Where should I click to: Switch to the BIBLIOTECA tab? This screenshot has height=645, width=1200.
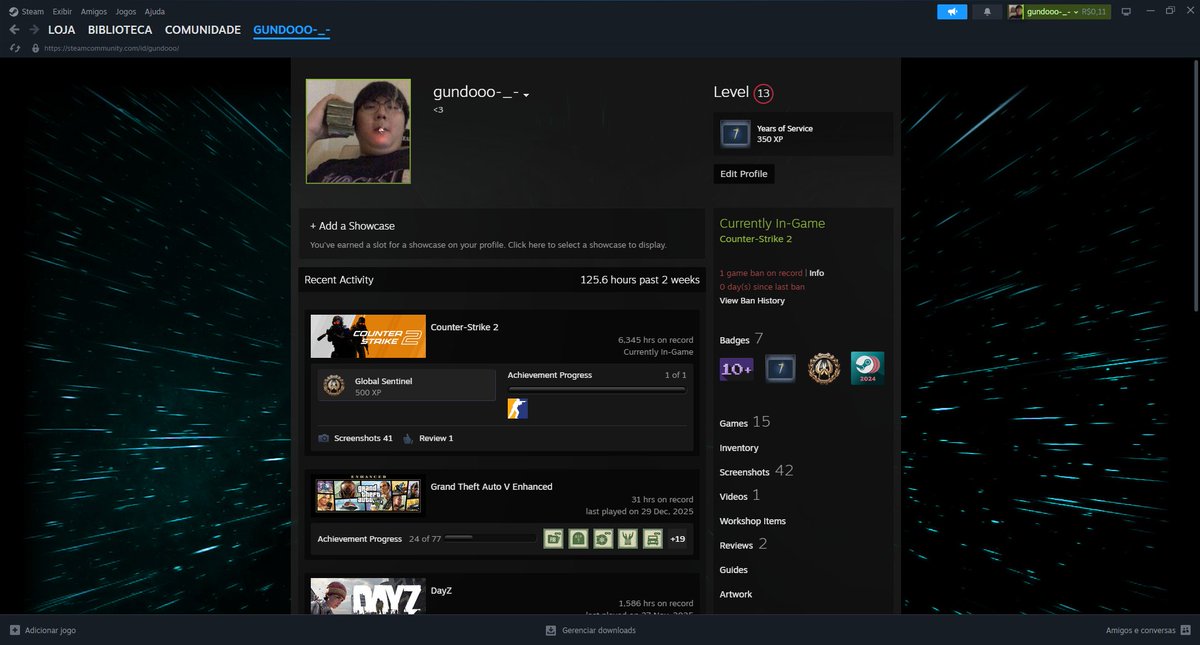click(120, 30)
